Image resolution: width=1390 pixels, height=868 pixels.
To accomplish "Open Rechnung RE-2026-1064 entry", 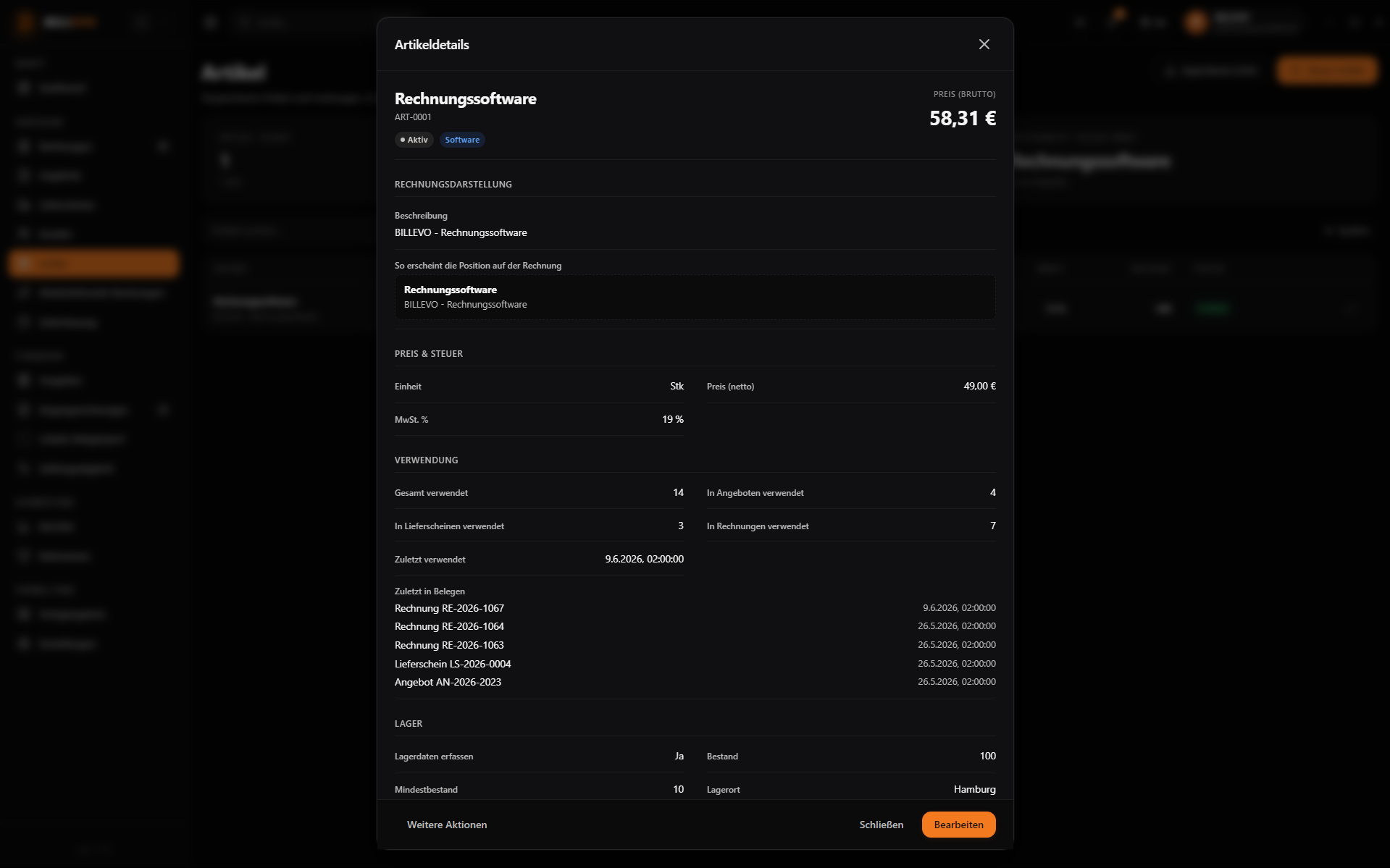I will [x=449, y=626].
